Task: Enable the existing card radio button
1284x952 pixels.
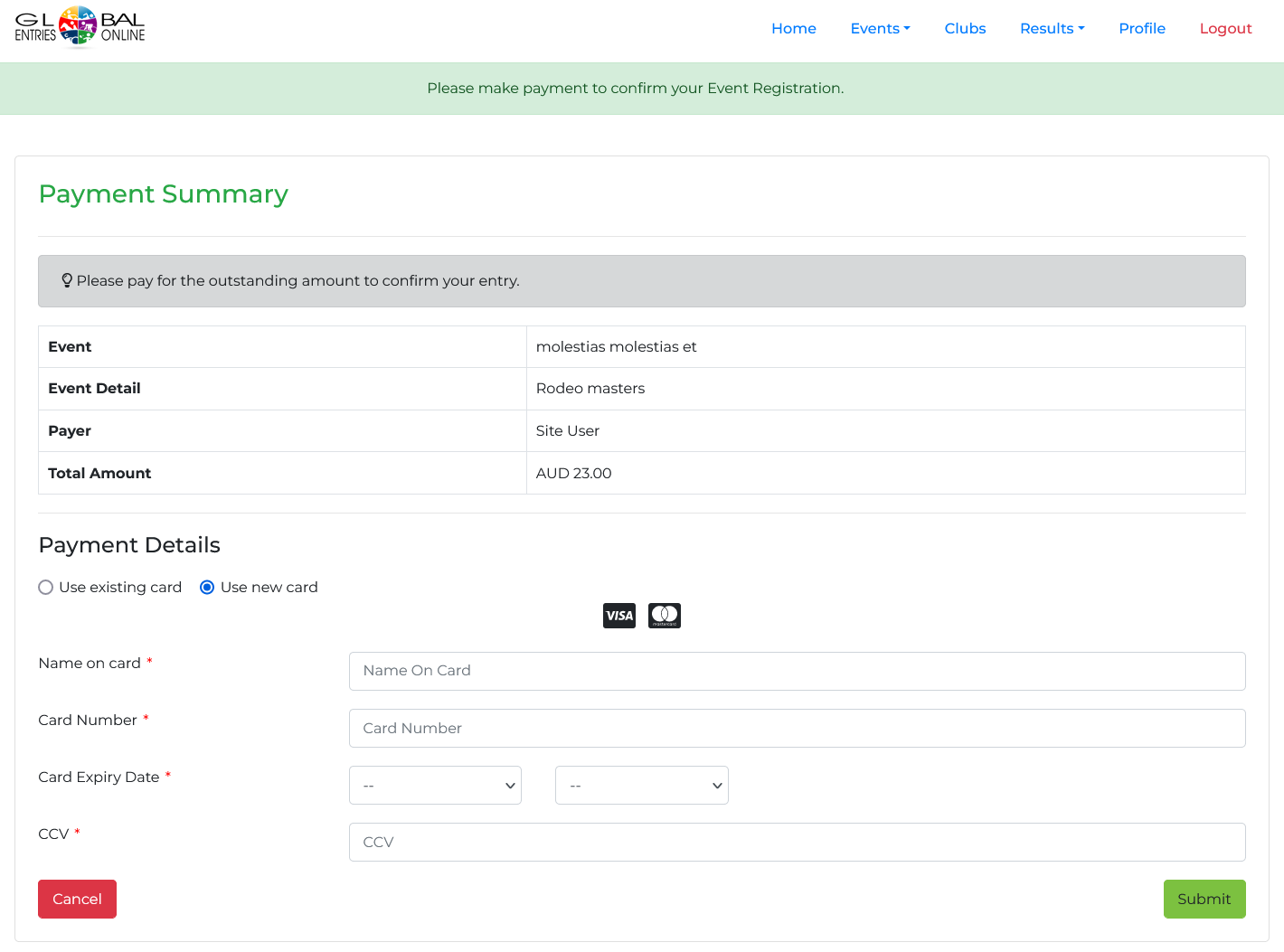Action: (45, 587)
